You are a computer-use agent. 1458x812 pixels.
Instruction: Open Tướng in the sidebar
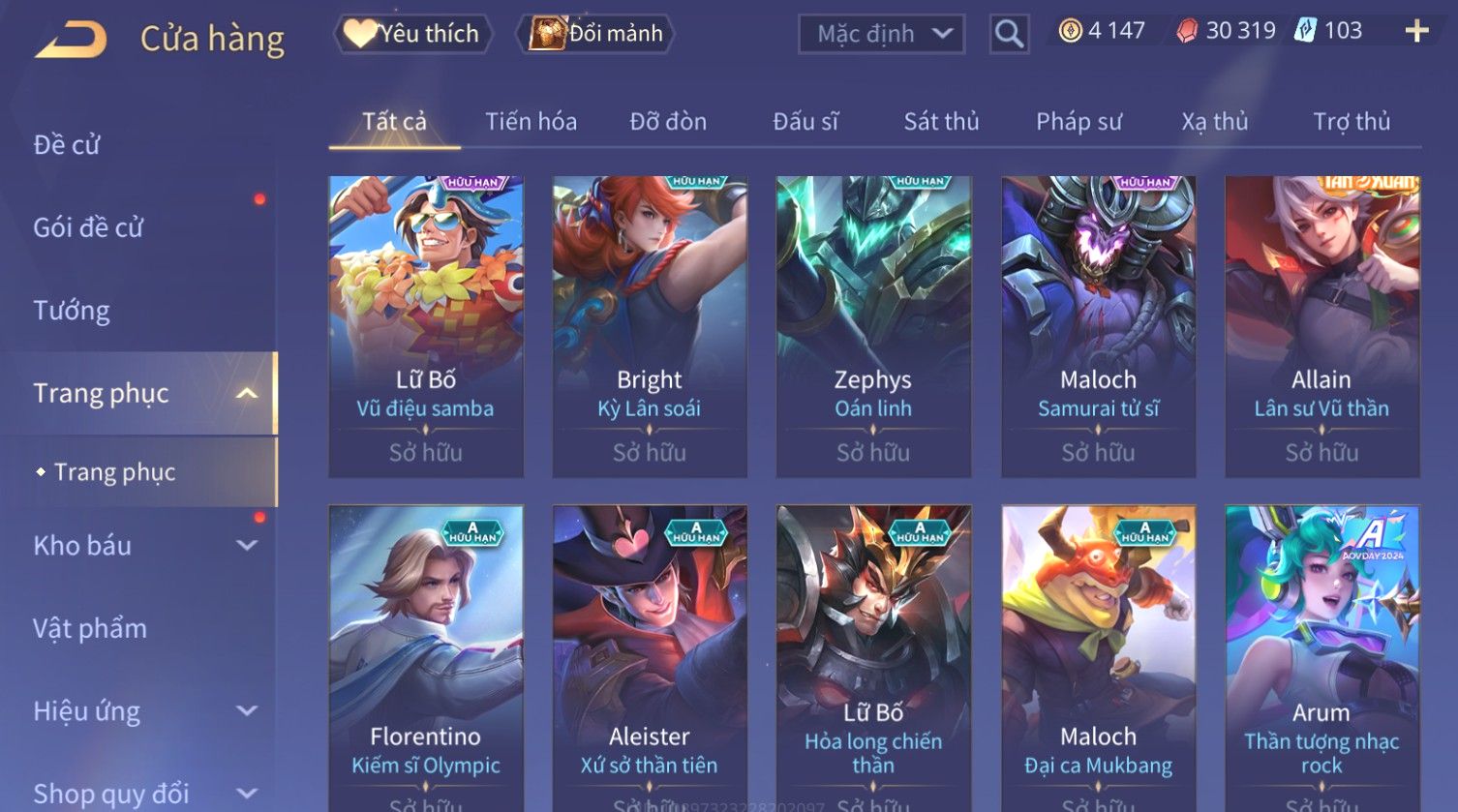(72, 311)
